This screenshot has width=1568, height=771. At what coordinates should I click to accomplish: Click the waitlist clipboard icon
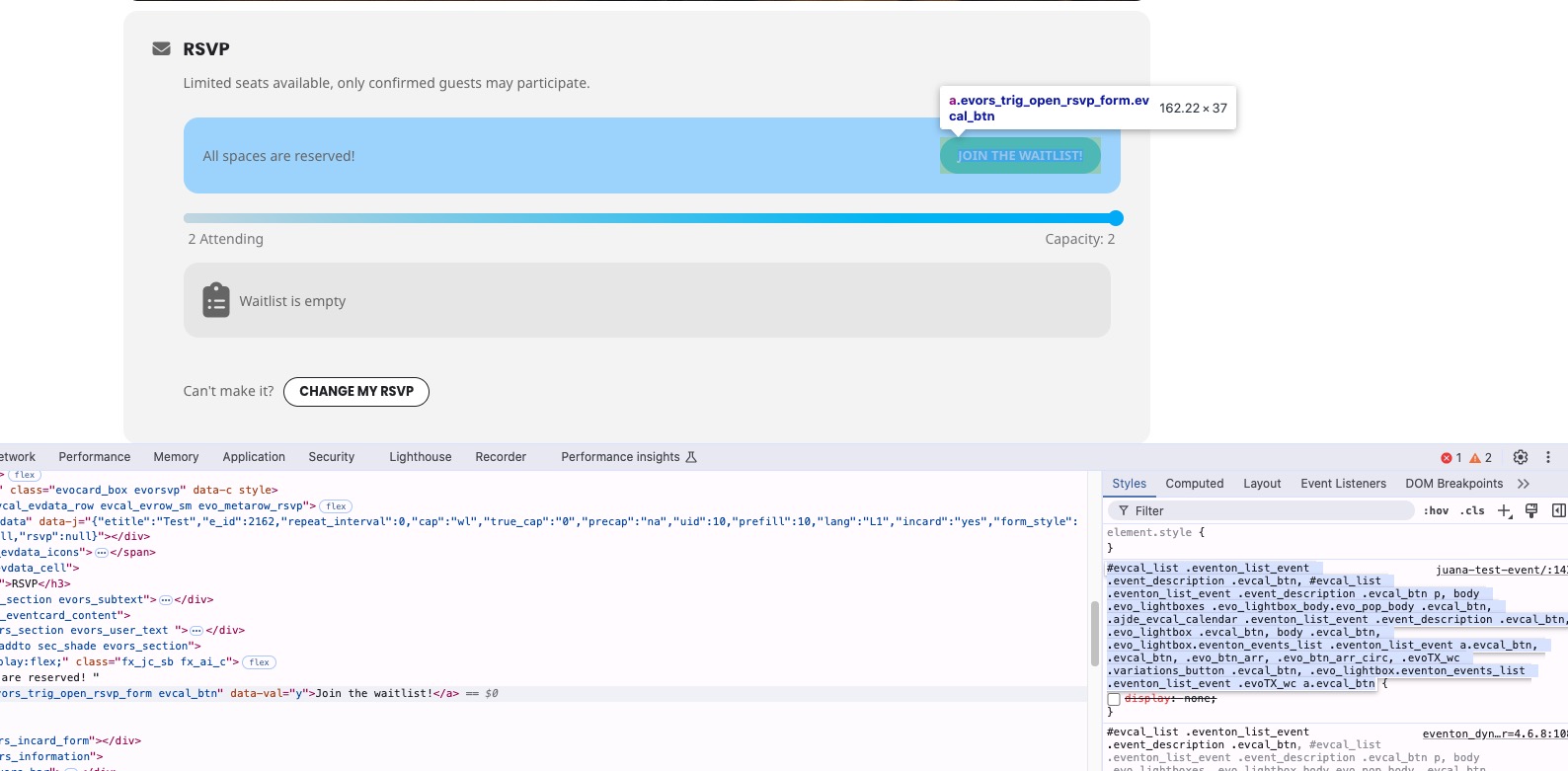tap(216, 300)
